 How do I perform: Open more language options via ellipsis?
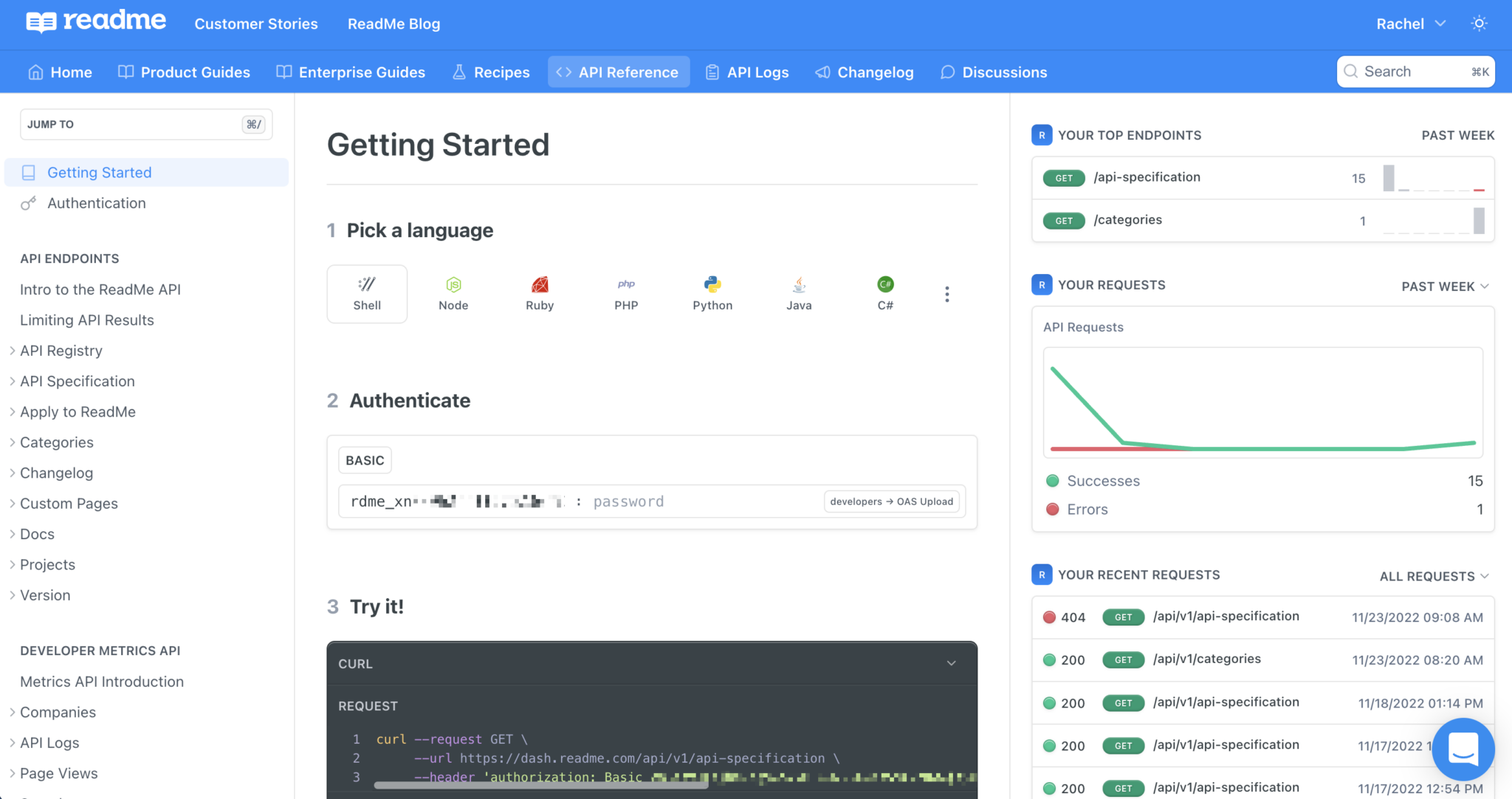947,293
